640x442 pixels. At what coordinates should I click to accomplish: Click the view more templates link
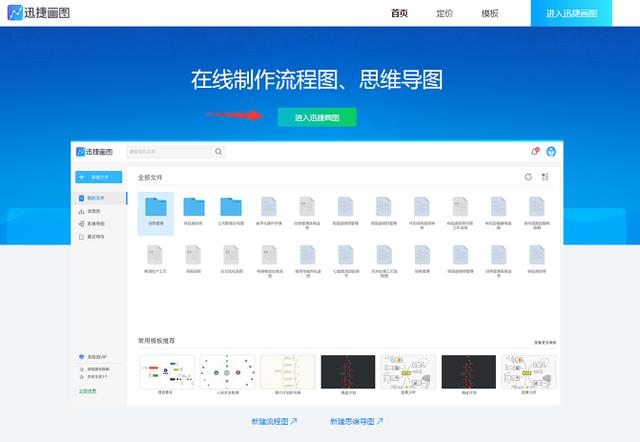[x=545, y=342]
